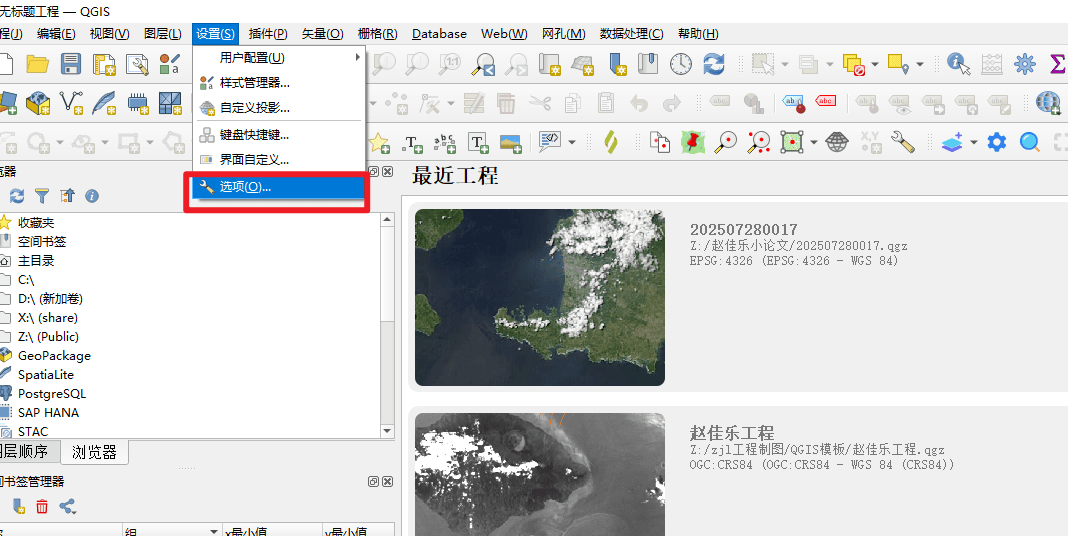The image size is (1068, 536).
Task: Click the browser scrollbar down arrow
Action: click(x=387, y=431)
